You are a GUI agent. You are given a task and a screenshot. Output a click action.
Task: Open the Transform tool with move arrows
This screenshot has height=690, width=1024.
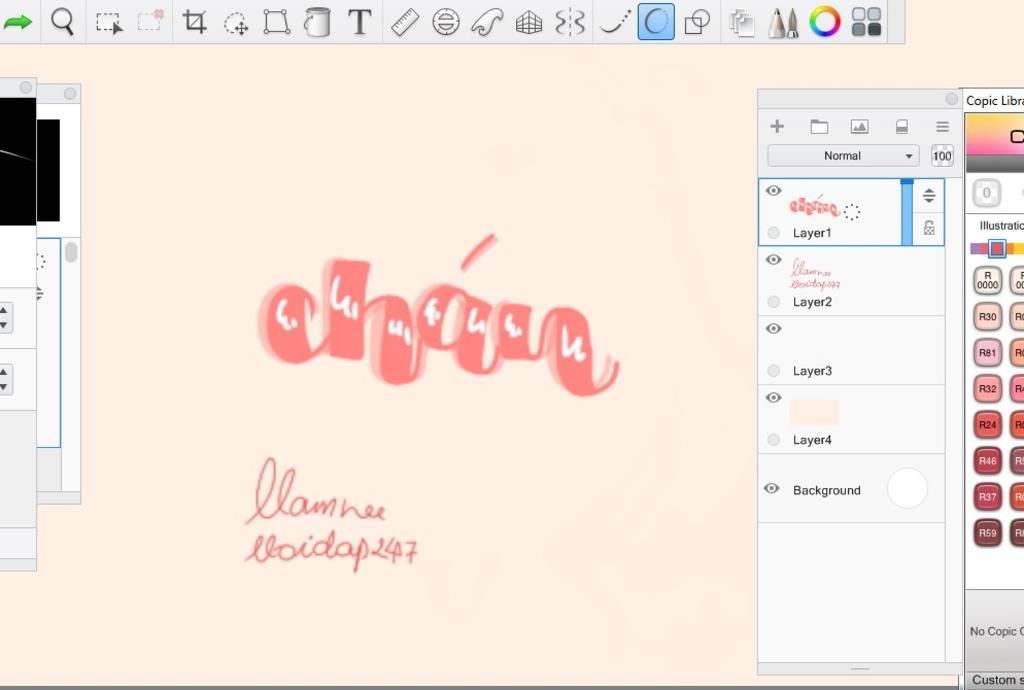(x=236, y=23)
